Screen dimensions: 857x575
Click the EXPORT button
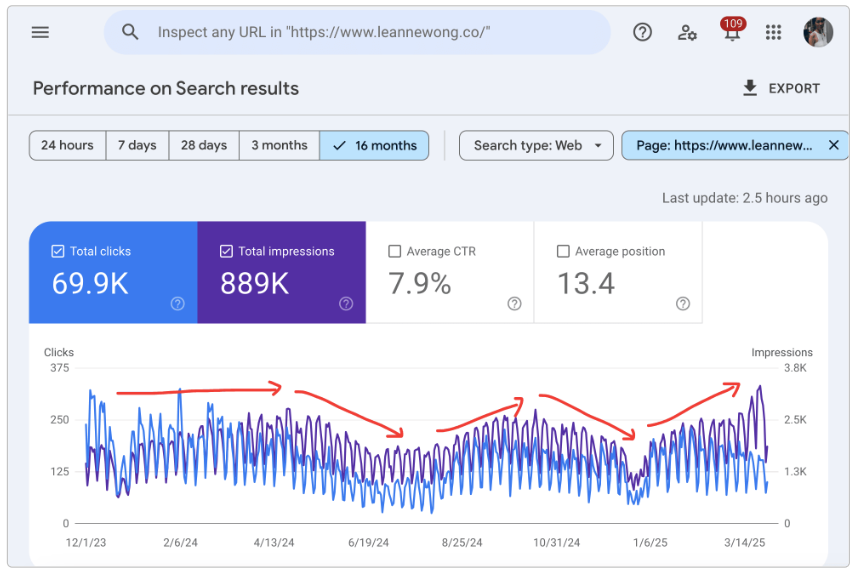coord(780,88)
